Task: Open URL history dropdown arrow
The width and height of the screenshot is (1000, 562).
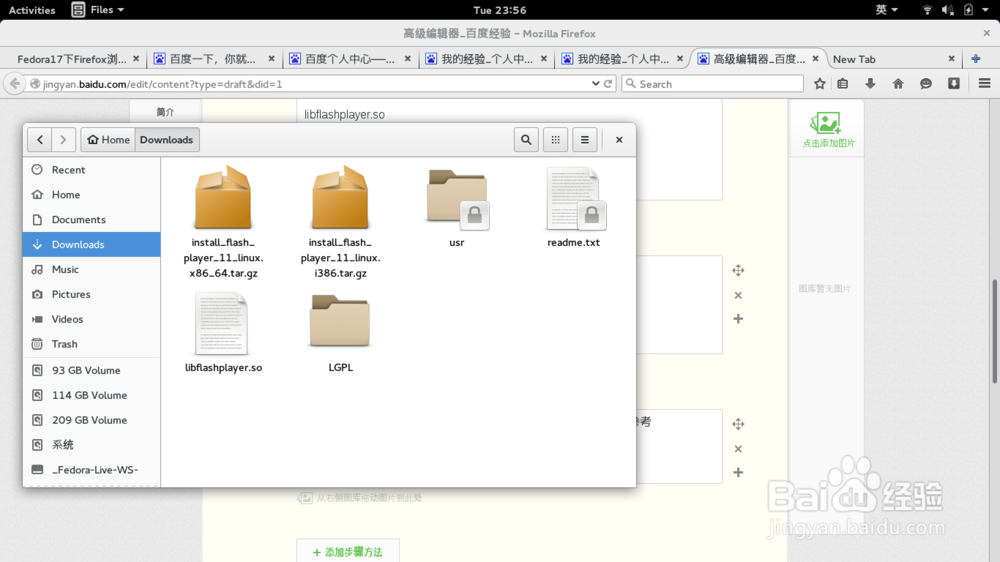Action: click(x=595, y=84)
